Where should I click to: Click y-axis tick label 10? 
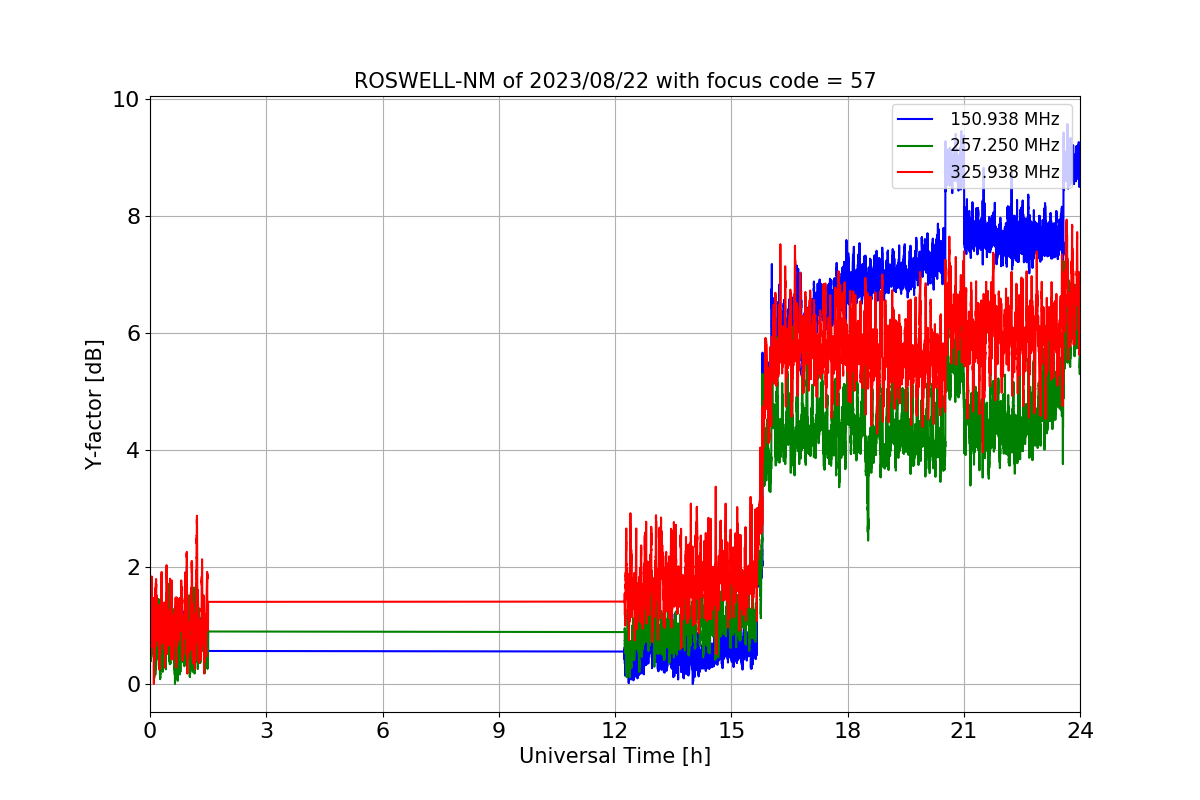click(x=126, y=99)
